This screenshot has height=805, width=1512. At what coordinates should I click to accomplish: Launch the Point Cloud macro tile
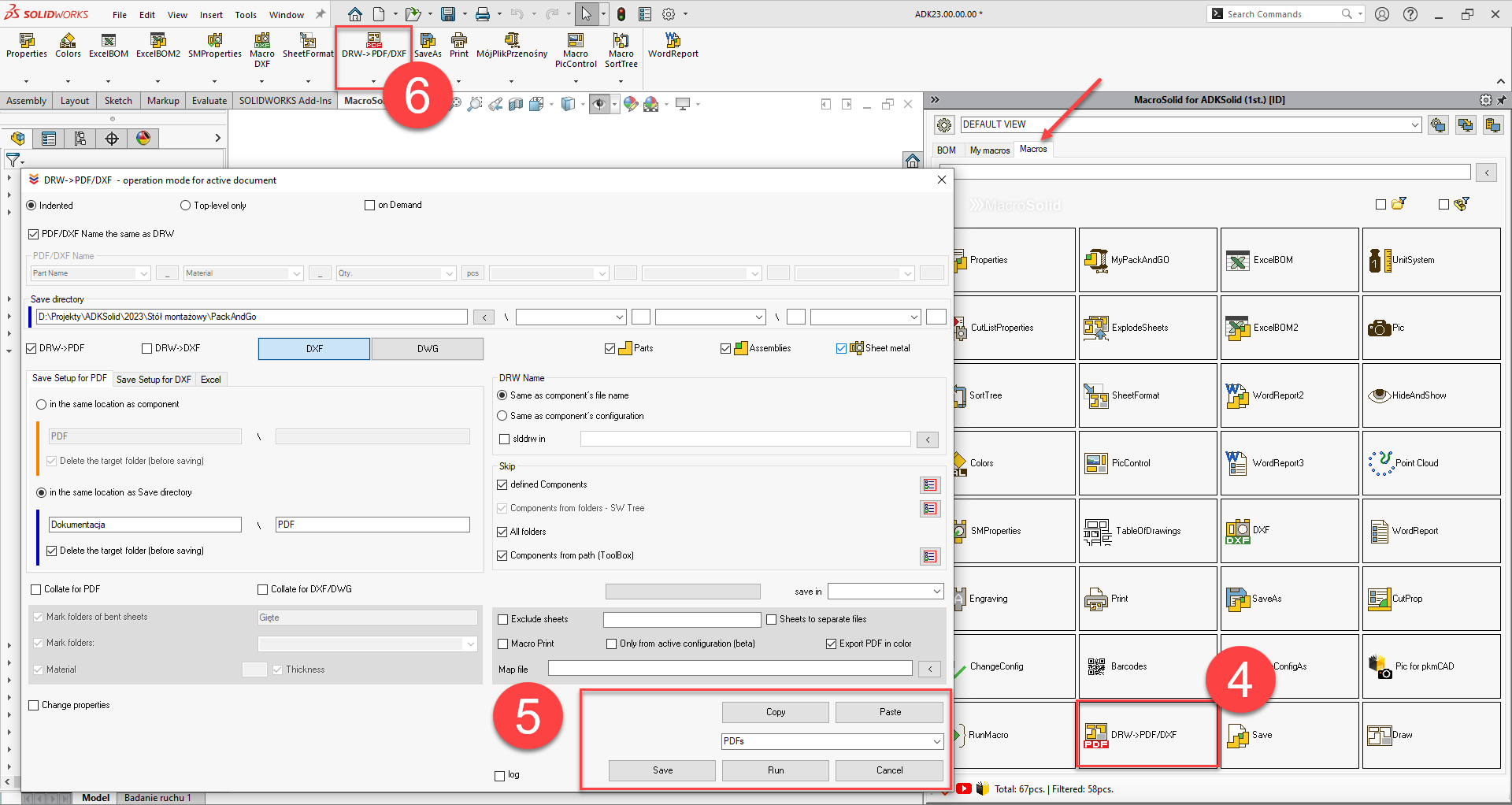pos(1431,463)
